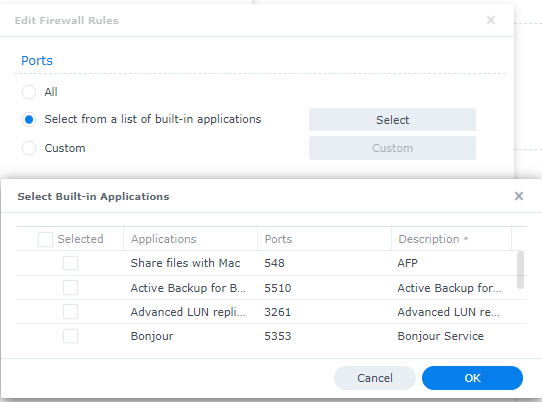Viewport: 542px width, 402px height.
Task: Confirm selection with the OK button
Action: (472, 378)
